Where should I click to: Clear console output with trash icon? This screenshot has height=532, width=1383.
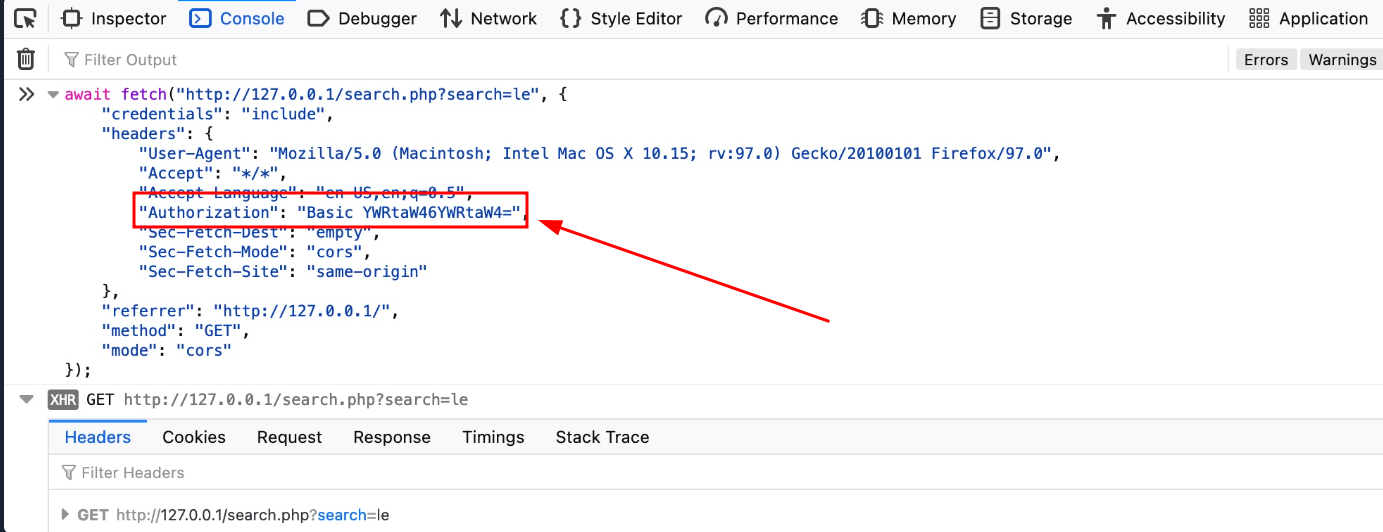click(x=26, y=60)
